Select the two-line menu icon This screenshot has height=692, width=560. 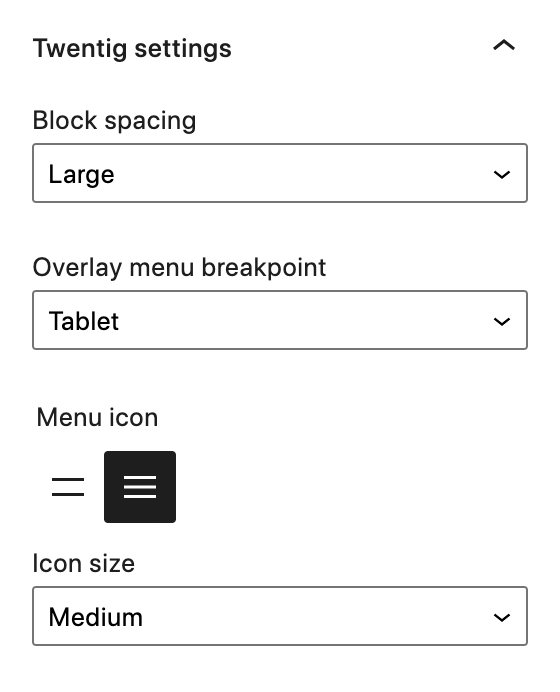pos(68,487)
